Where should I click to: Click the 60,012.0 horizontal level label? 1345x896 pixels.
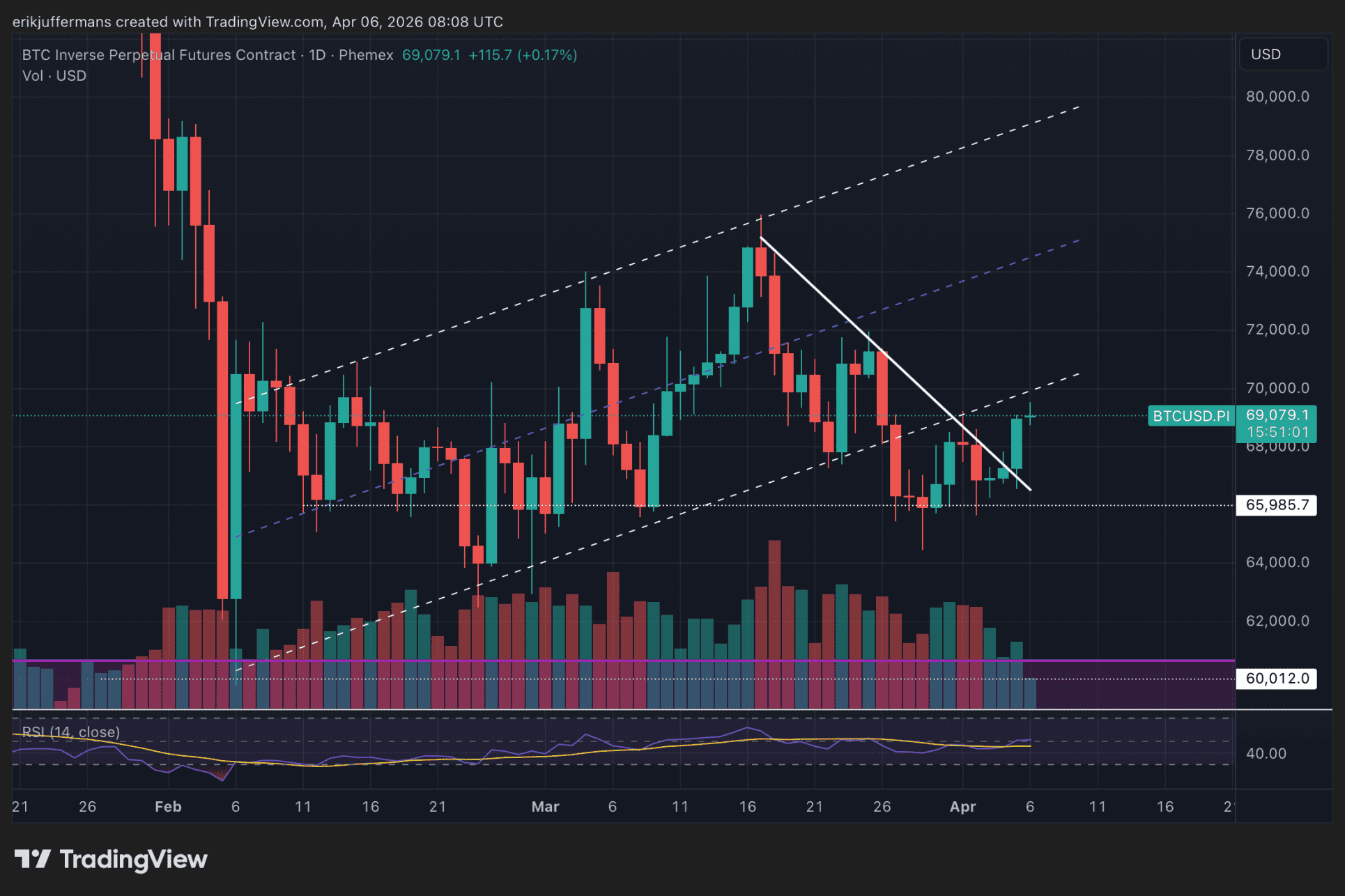[1276, 679]
